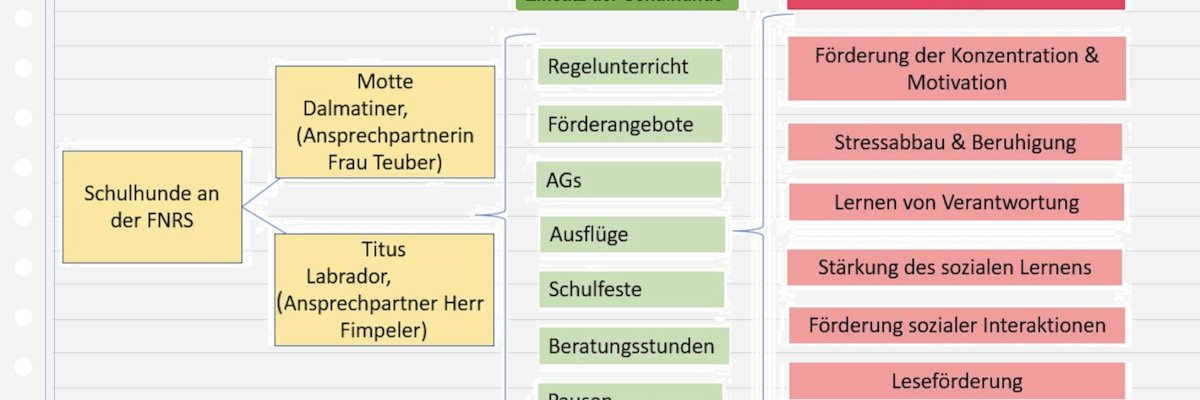Click the 'AGs' green node
Image resolution: width=1200 pixels, height=400 pixels.
[x=630, y=181]
